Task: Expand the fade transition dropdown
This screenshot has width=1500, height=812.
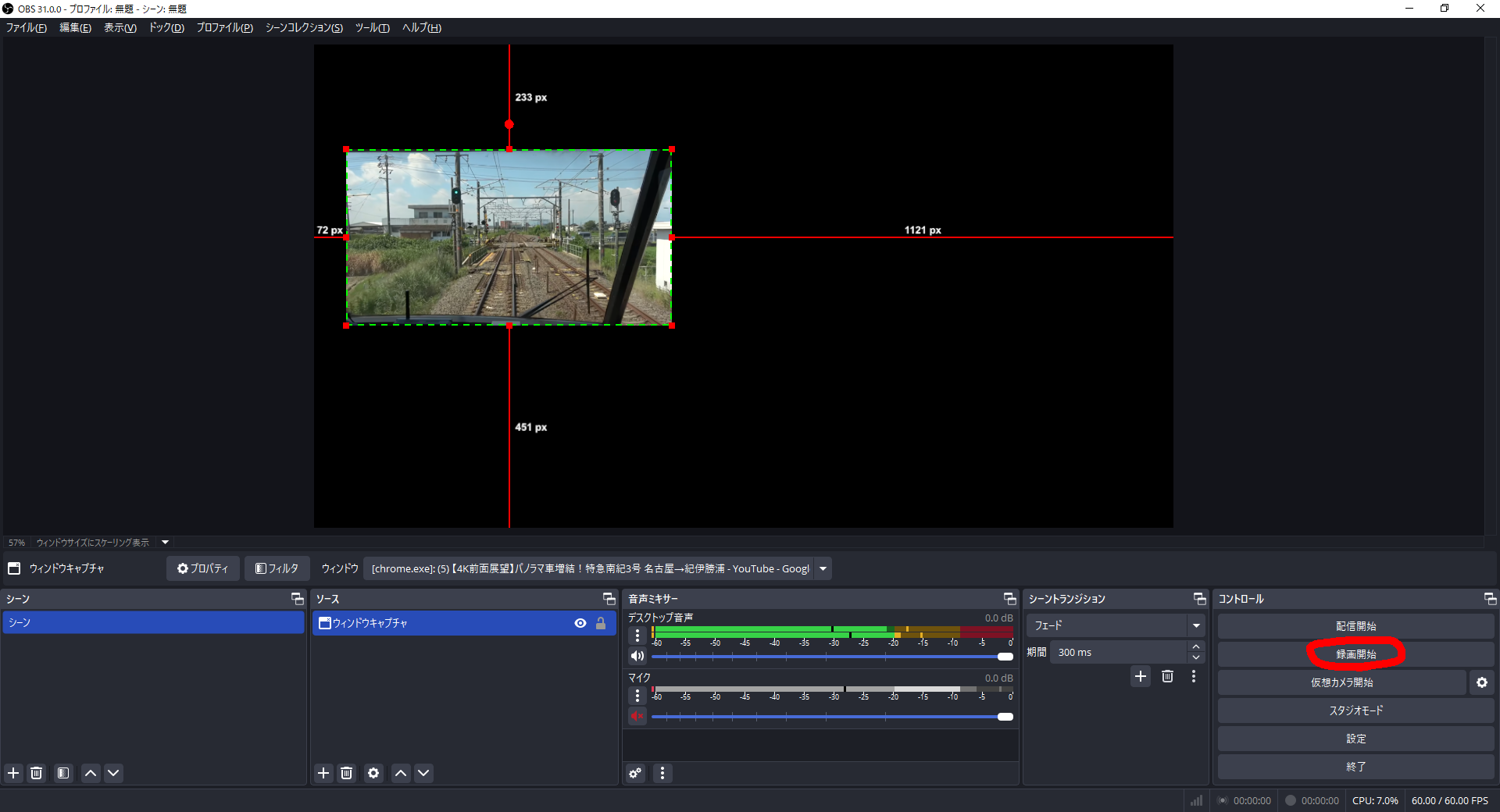Action: tap(1195, 625)
